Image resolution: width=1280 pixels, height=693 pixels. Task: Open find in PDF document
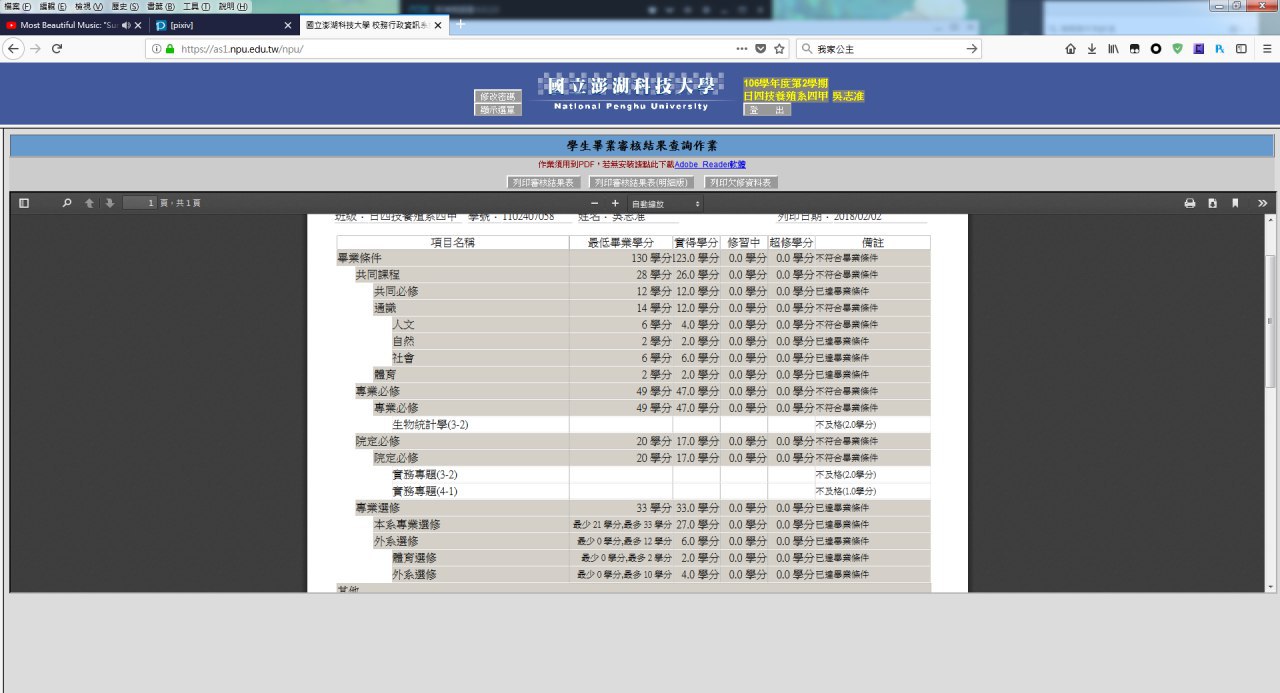(x=67, y=203)
